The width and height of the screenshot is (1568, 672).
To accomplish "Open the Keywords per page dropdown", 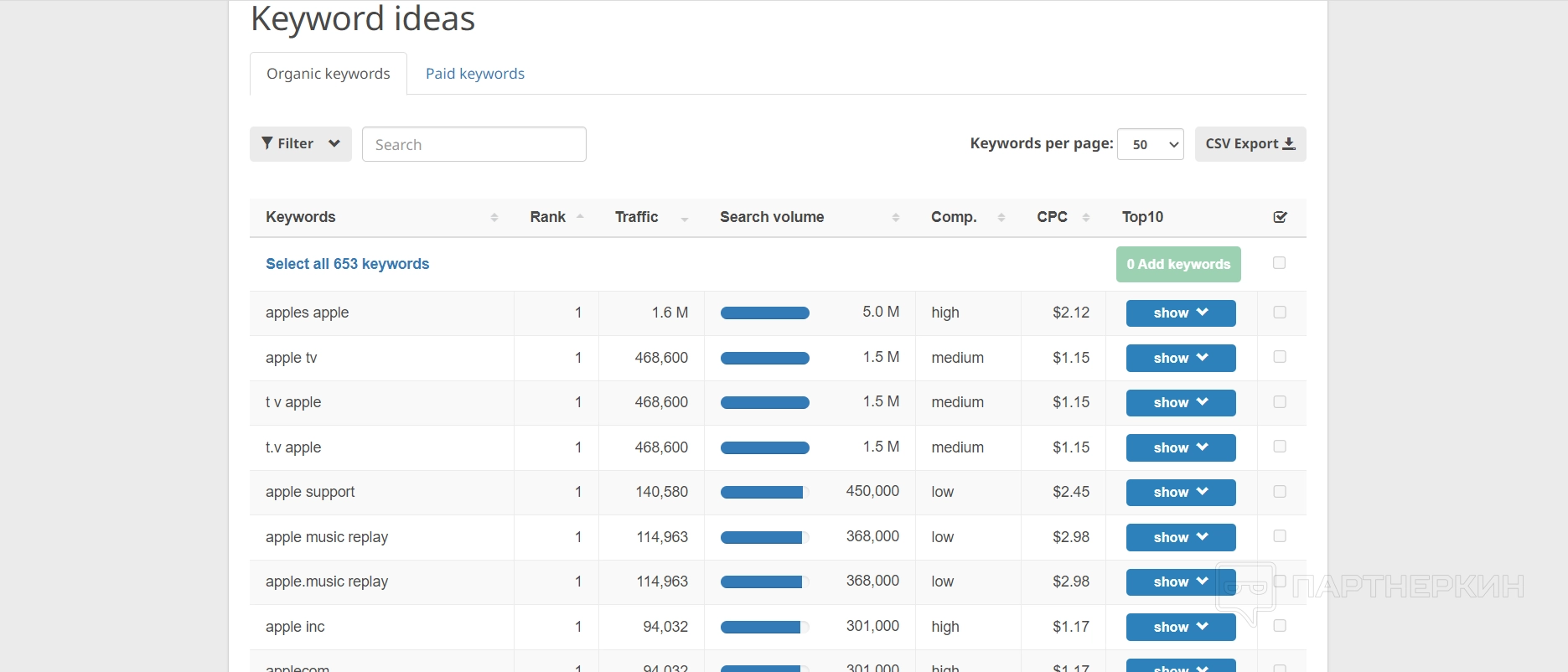I will (1150, 144).
